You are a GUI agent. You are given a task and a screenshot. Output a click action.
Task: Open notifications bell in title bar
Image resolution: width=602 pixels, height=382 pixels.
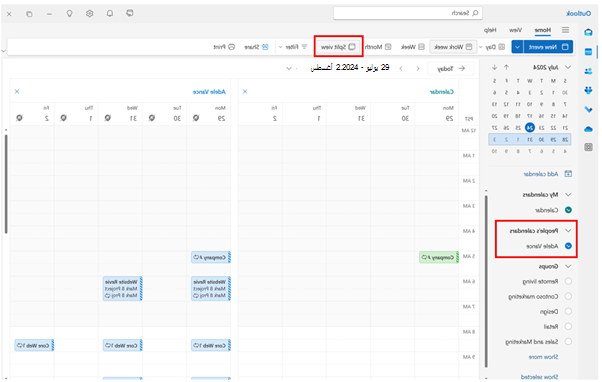(x=110, y=13)
